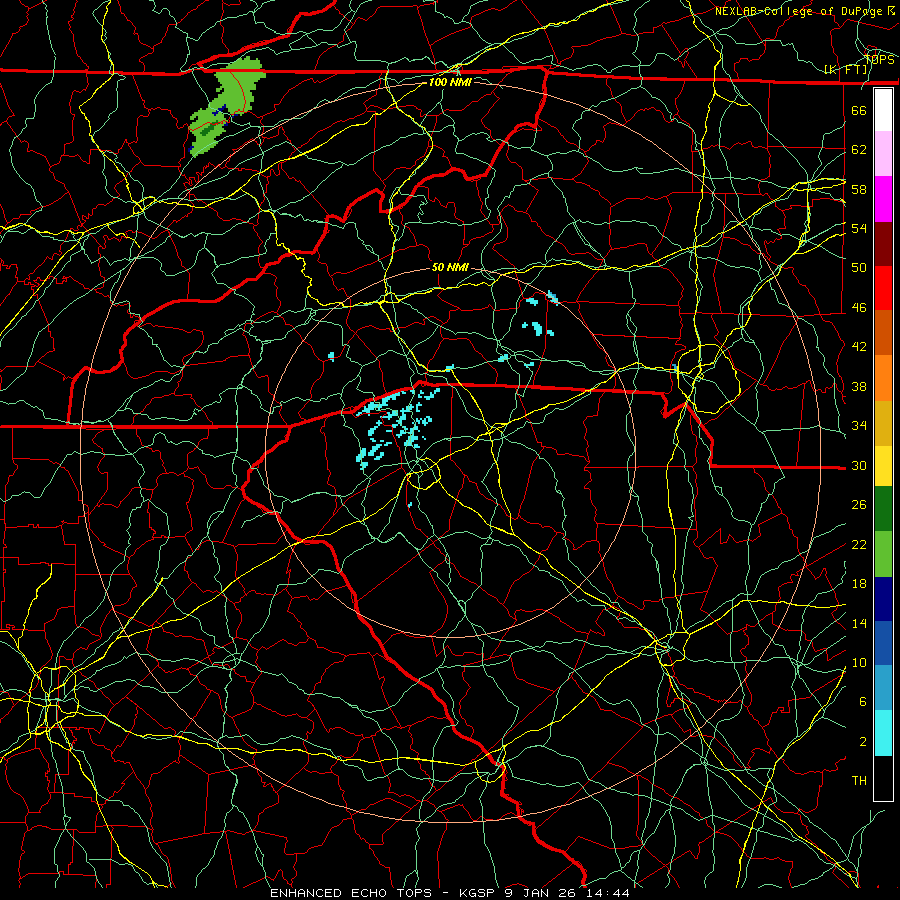Click the yellow 30 kft legend swatch
Screen dimensions: 900x900
(883, 465)
